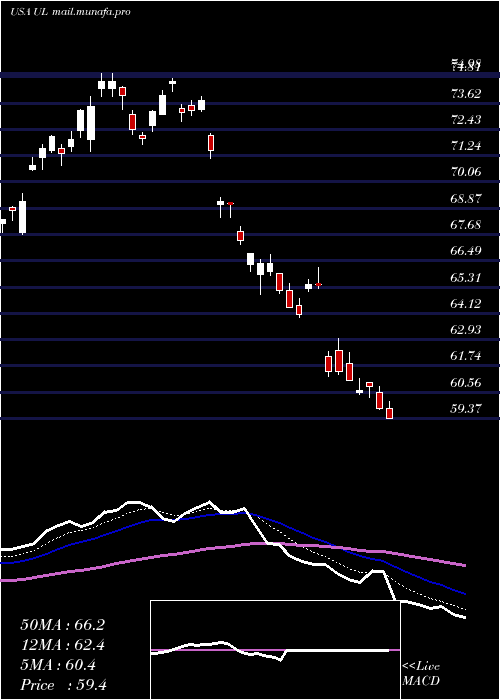
Task: Select the 64.12 price axis label
Action: 466,304
